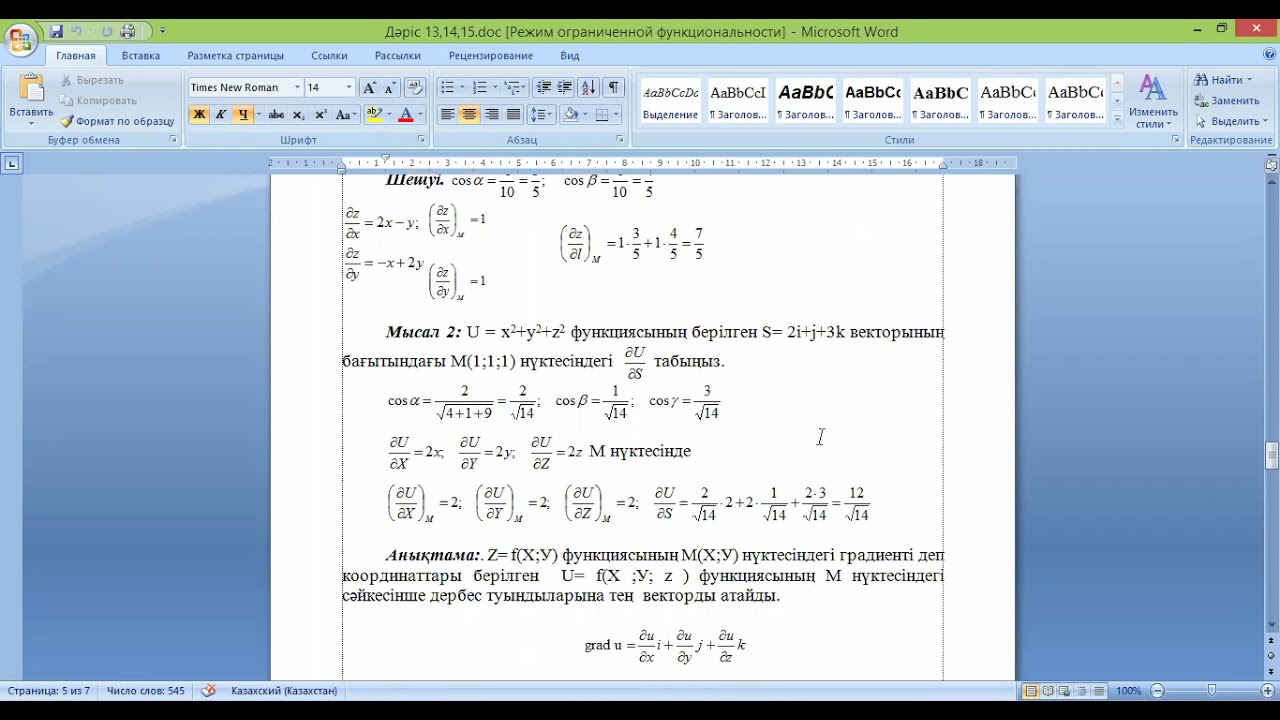Switch to Разметка страницы tab
This screenshot has height=720, width=1280.
[x=236, y=56]
